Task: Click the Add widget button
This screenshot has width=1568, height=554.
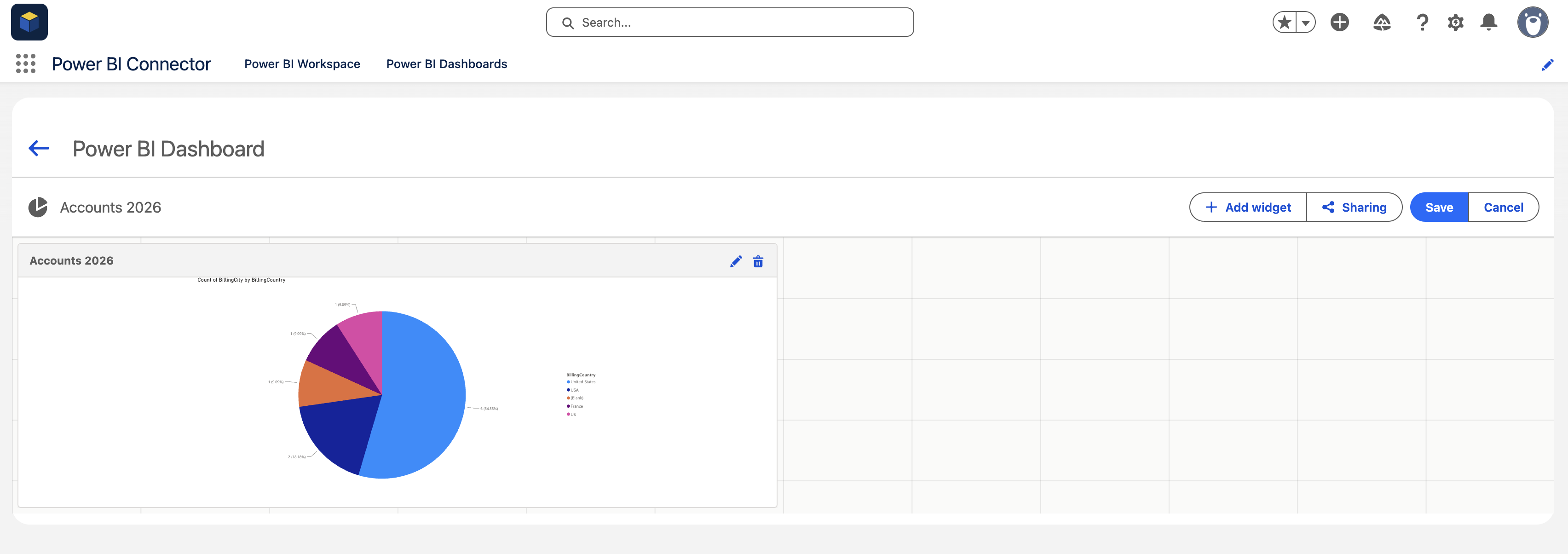Action: coord(1248,207)
